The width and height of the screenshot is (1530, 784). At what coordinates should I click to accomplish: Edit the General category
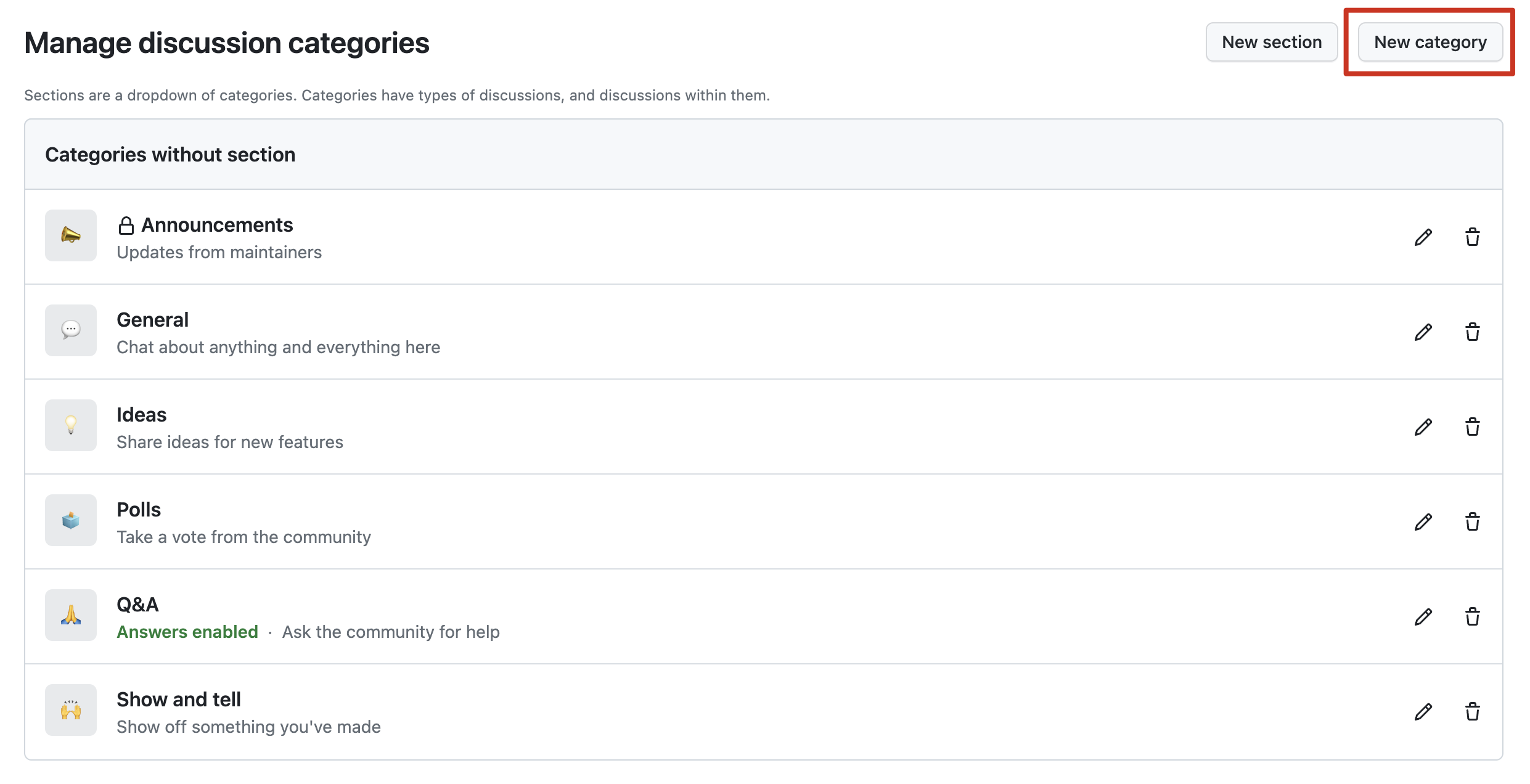(1423, 332)
